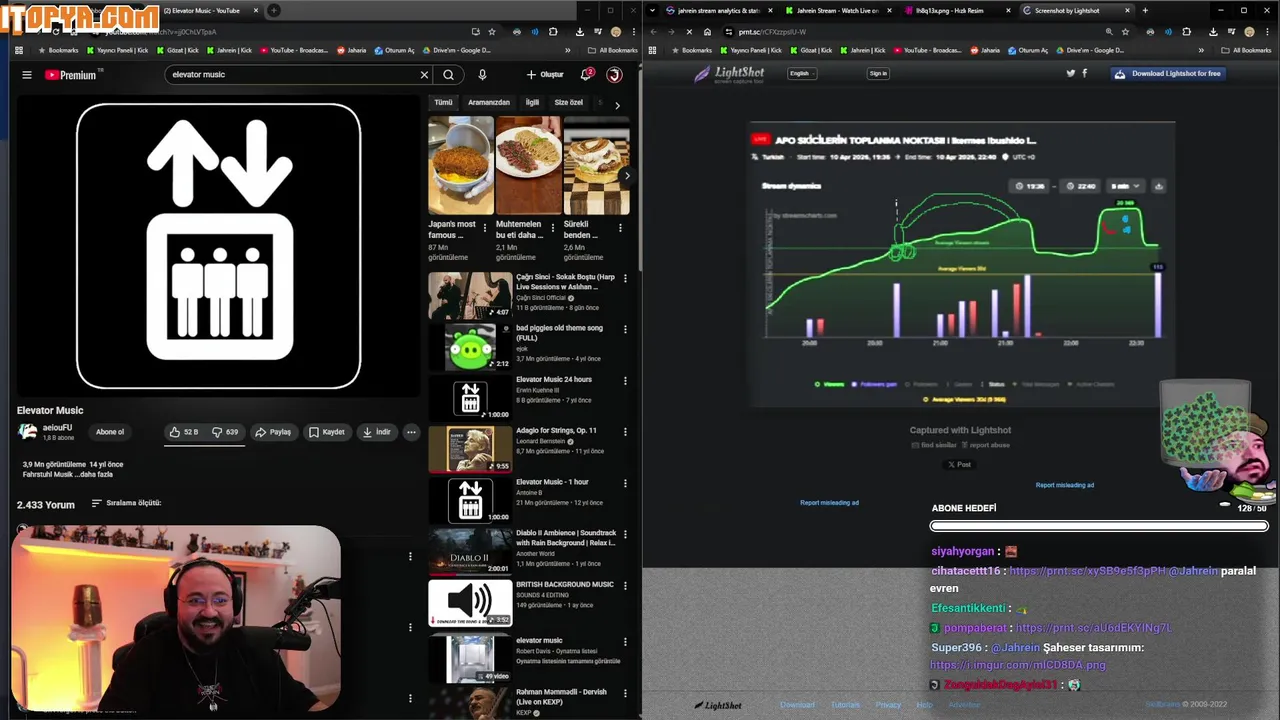Subscribe with the Abone ol button
Image resolution: width=1280 pixels, height=720 pixels.
[x=110, y=432]
